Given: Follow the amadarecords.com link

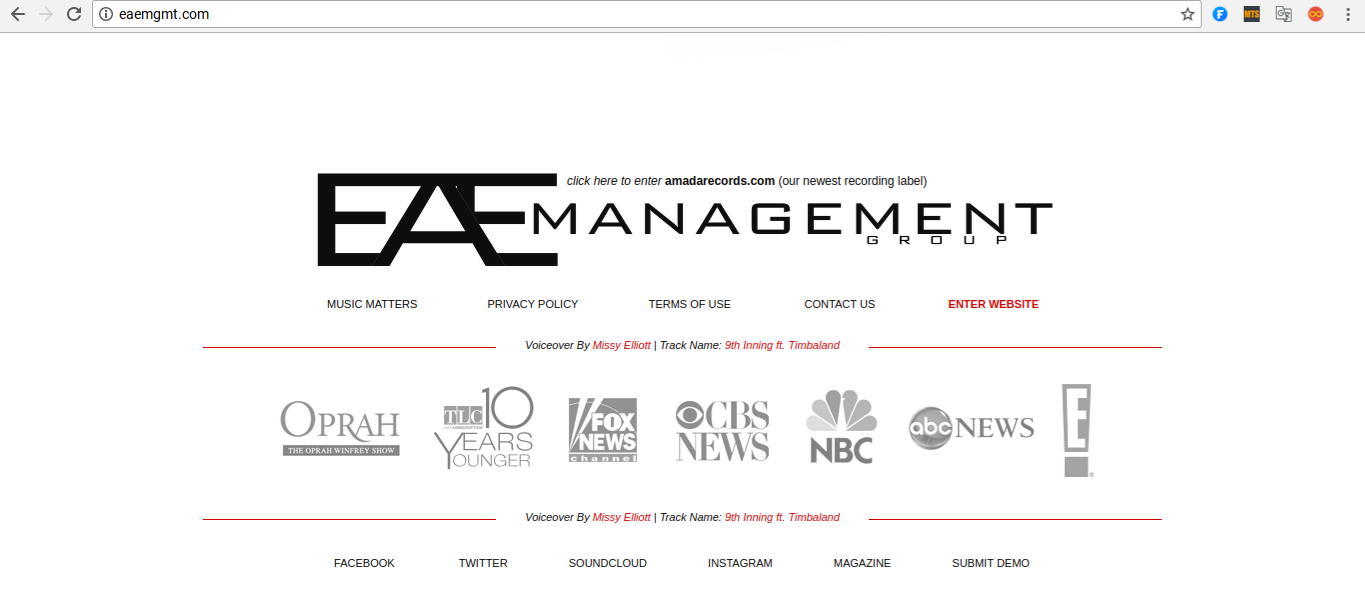Looking at the screenshot, I should (720, 181).
